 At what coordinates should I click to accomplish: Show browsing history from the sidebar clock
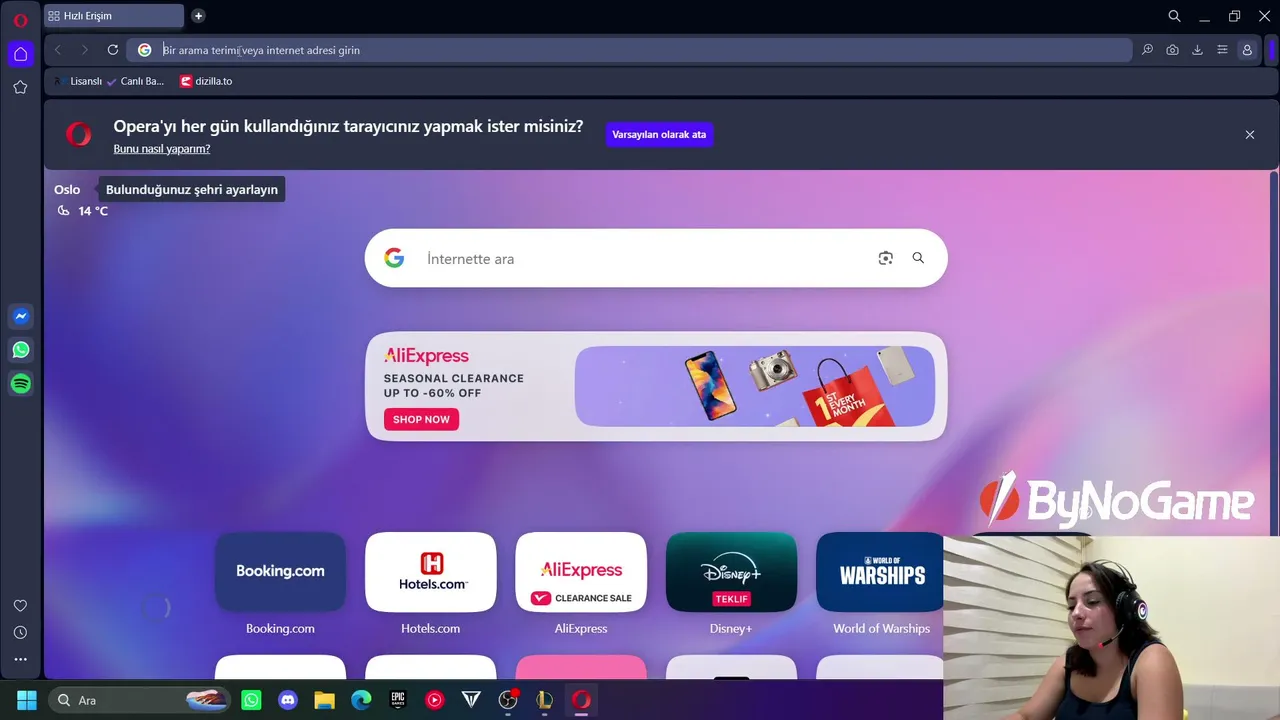20,632
